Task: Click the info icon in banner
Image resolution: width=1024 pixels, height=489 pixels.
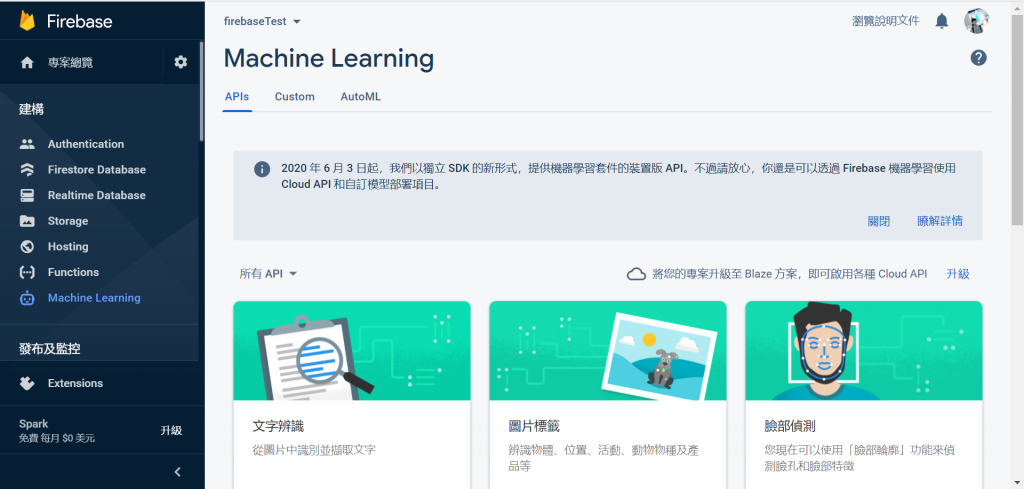Action: click(x=262, y=169)
